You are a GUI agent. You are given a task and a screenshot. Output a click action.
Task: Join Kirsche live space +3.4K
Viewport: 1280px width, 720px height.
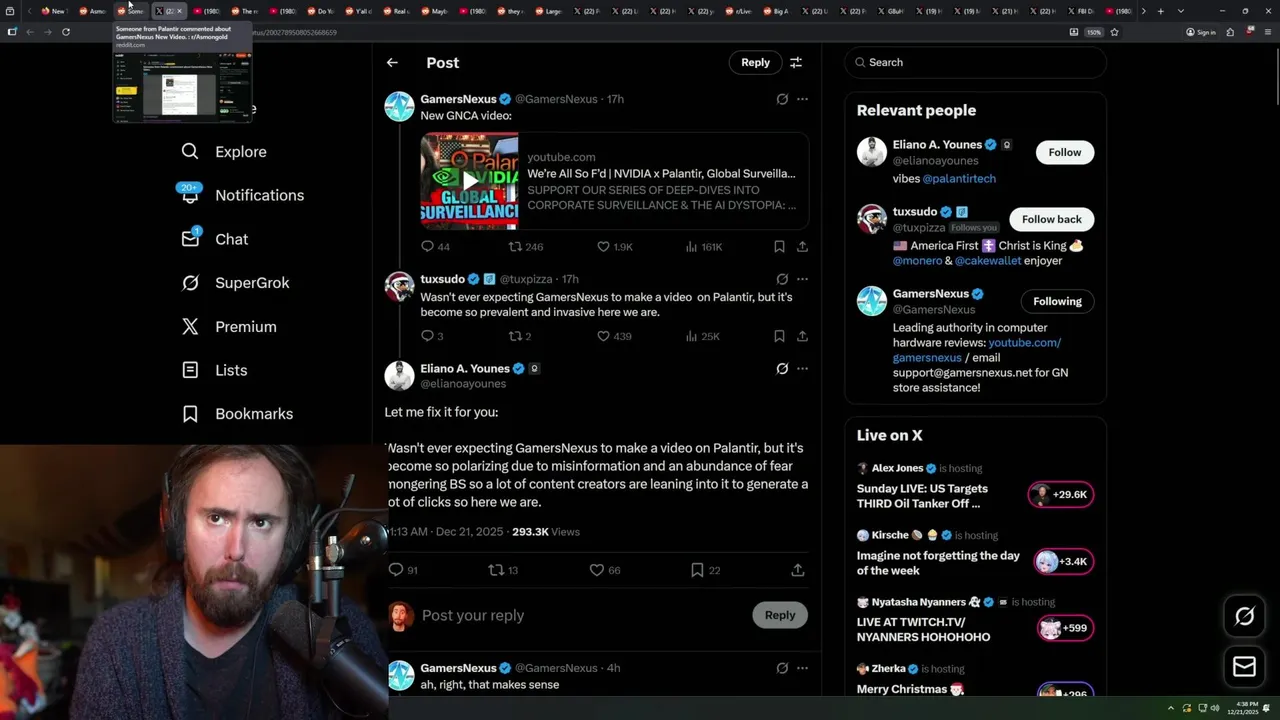pos(1064,562)
